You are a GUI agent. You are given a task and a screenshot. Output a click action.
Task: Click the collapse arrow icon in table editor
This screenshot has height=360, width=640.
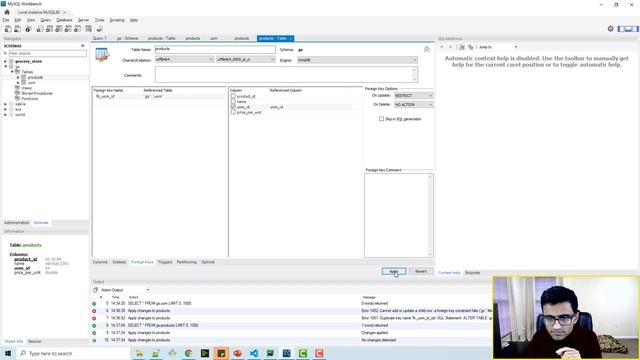pos(427,49)
